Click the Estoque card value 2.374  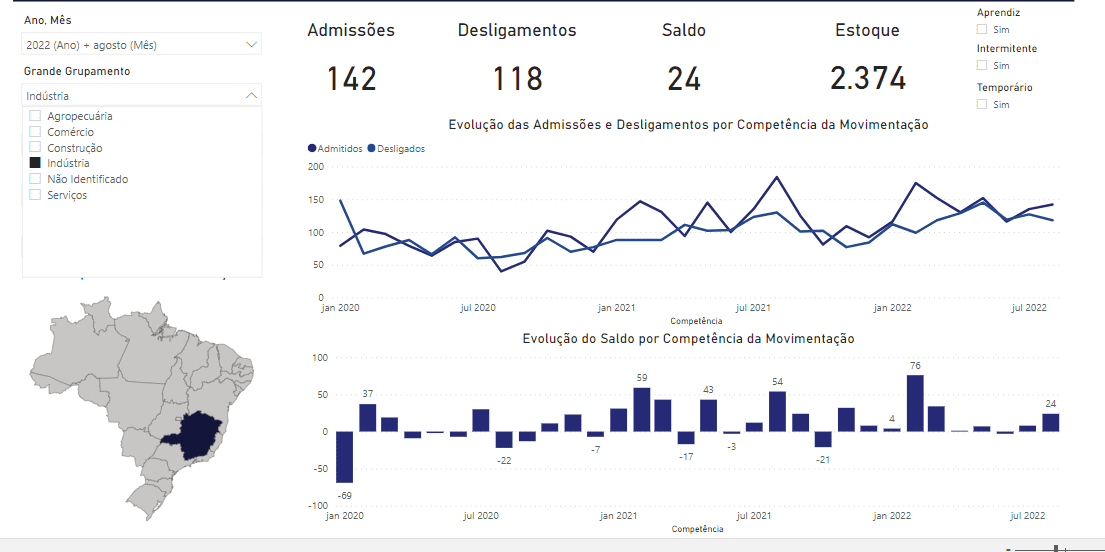pyautogui.click(x=868, y=78)
